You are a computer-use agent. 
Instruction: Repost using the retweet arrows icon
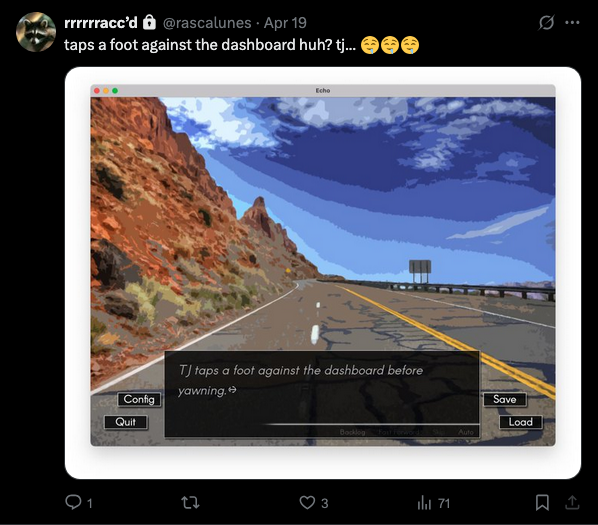(190, 503)
